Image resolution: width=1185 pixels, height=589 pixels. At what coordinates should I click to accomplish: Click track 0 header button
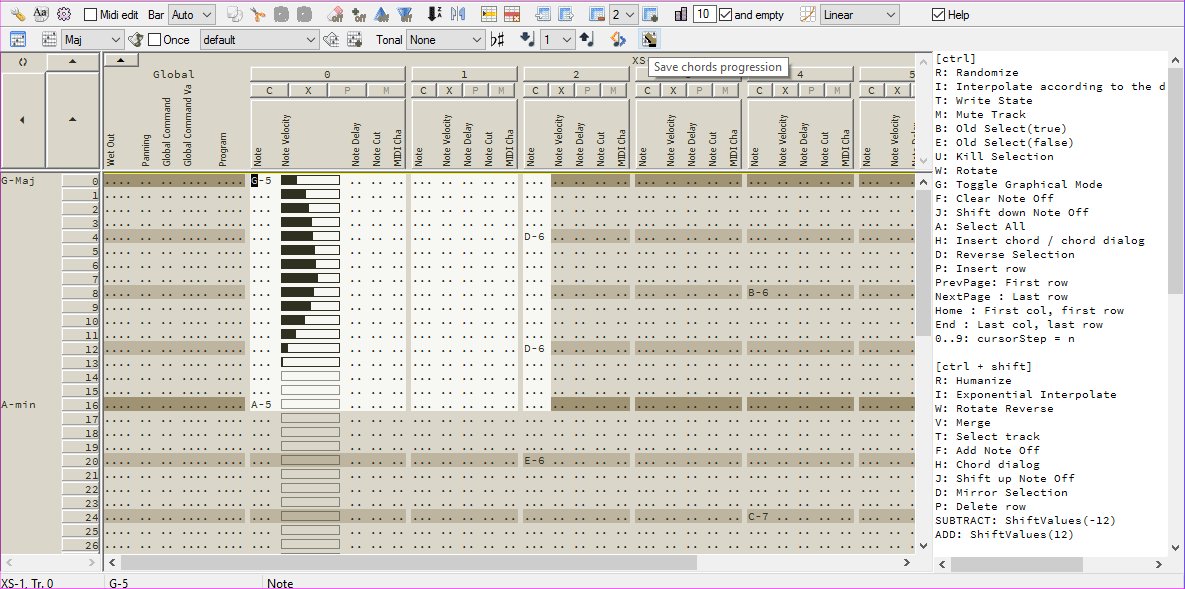[327, 74]
